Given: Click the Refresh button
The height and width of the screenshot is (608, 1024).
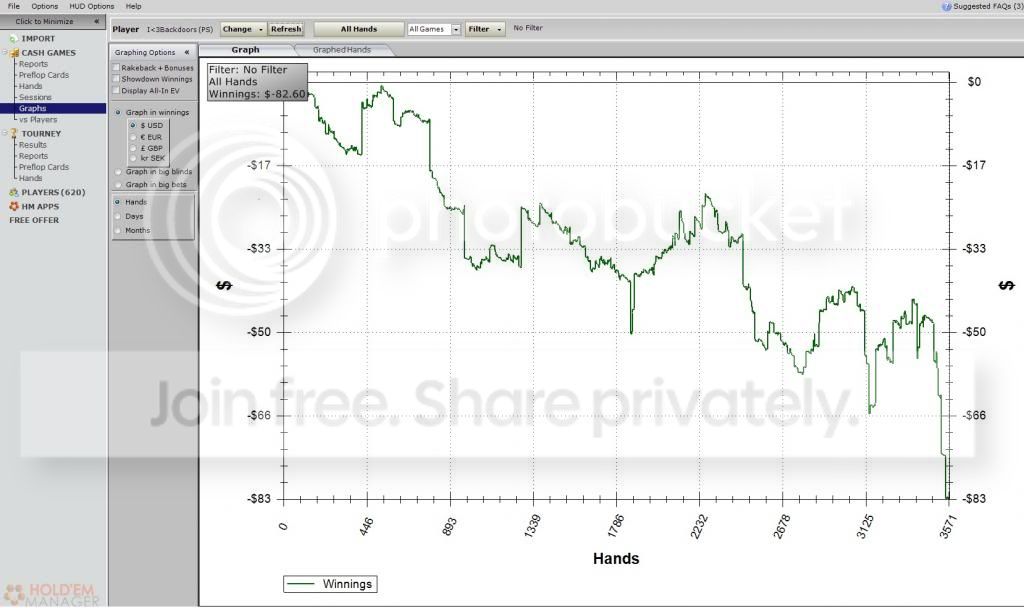Looking at the screenshot, I should (x=286, y=29).
